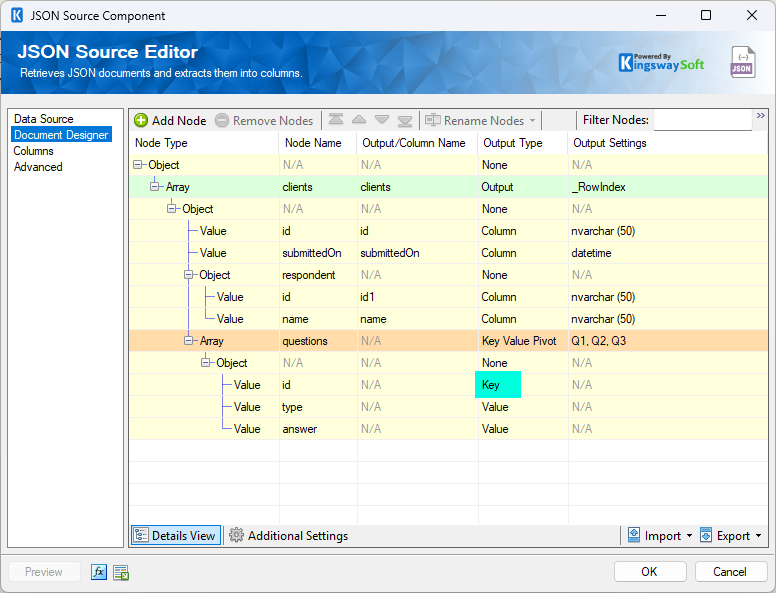Move node to top icon
776x593 pixels.
click(x=336, y=119)
